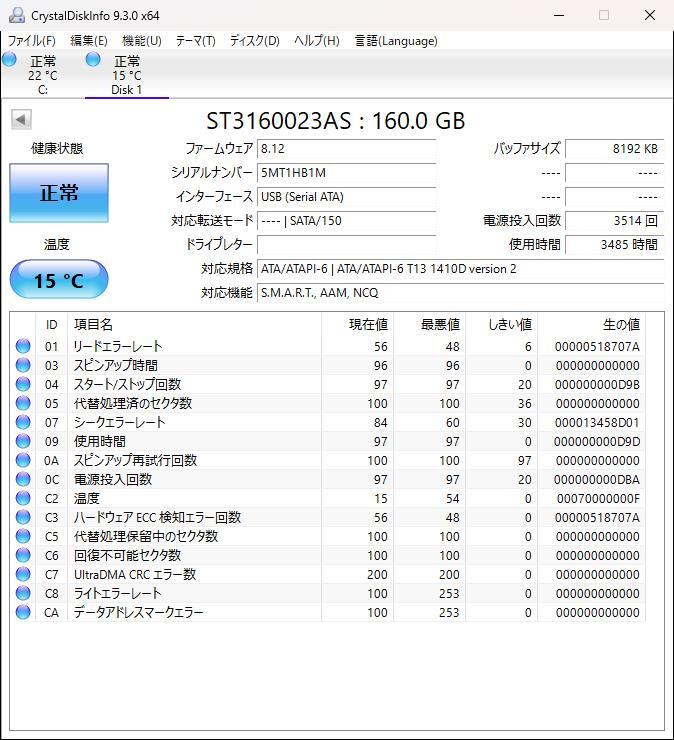
Task: Open the 編集(E) menu
Action: click(89, 41)
